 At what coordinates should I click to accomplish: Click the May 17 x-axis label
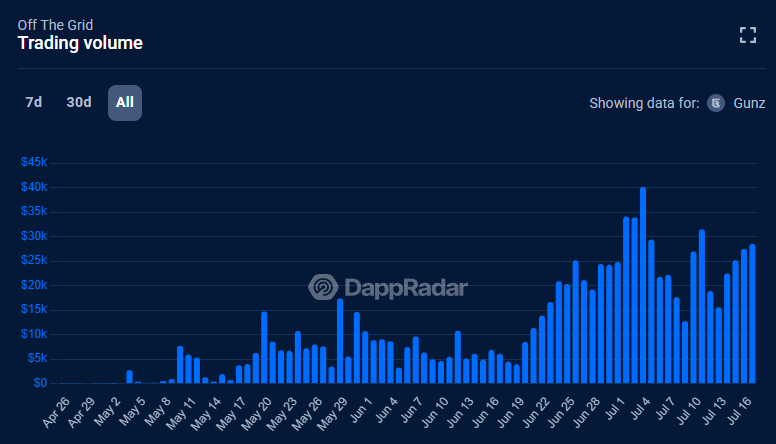(231, 413)
